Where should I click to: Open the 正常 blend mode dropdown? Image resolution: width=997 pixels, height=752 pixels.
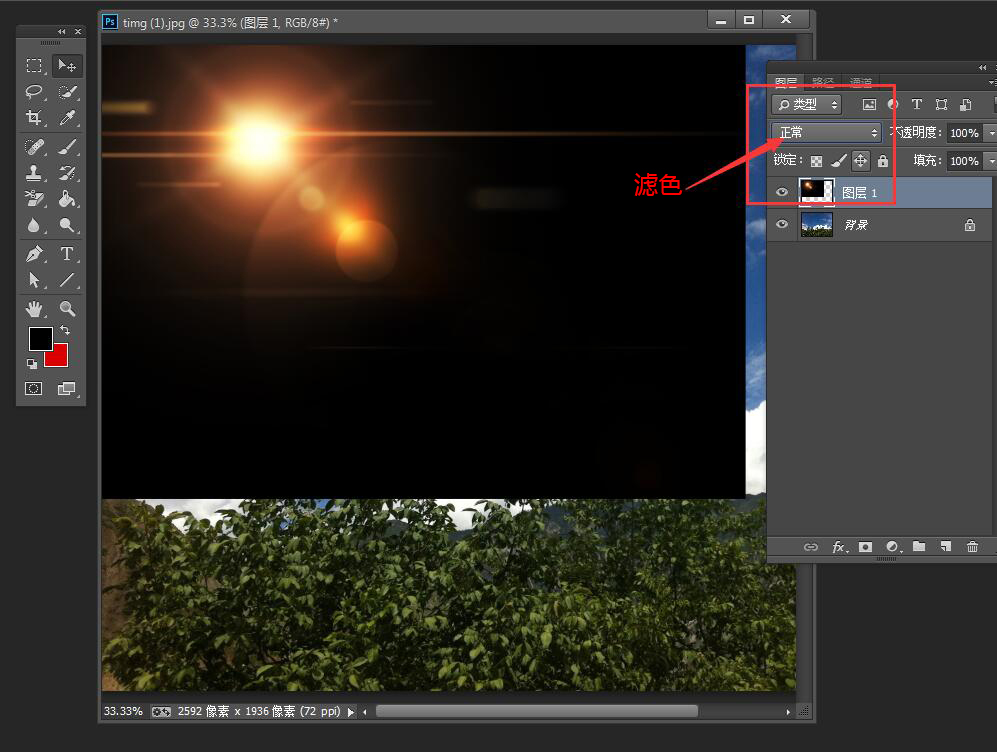click(x=827, y=132)
